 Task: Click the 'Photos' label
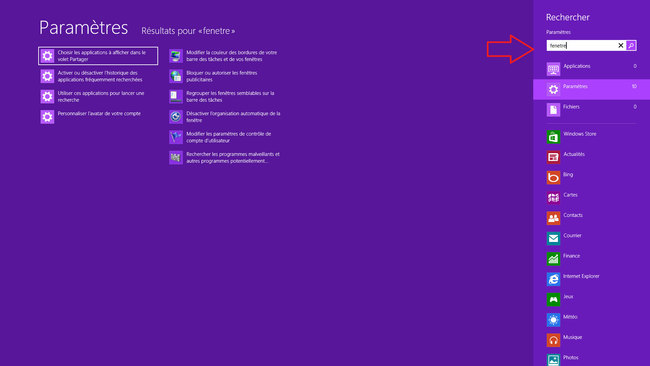570,357
